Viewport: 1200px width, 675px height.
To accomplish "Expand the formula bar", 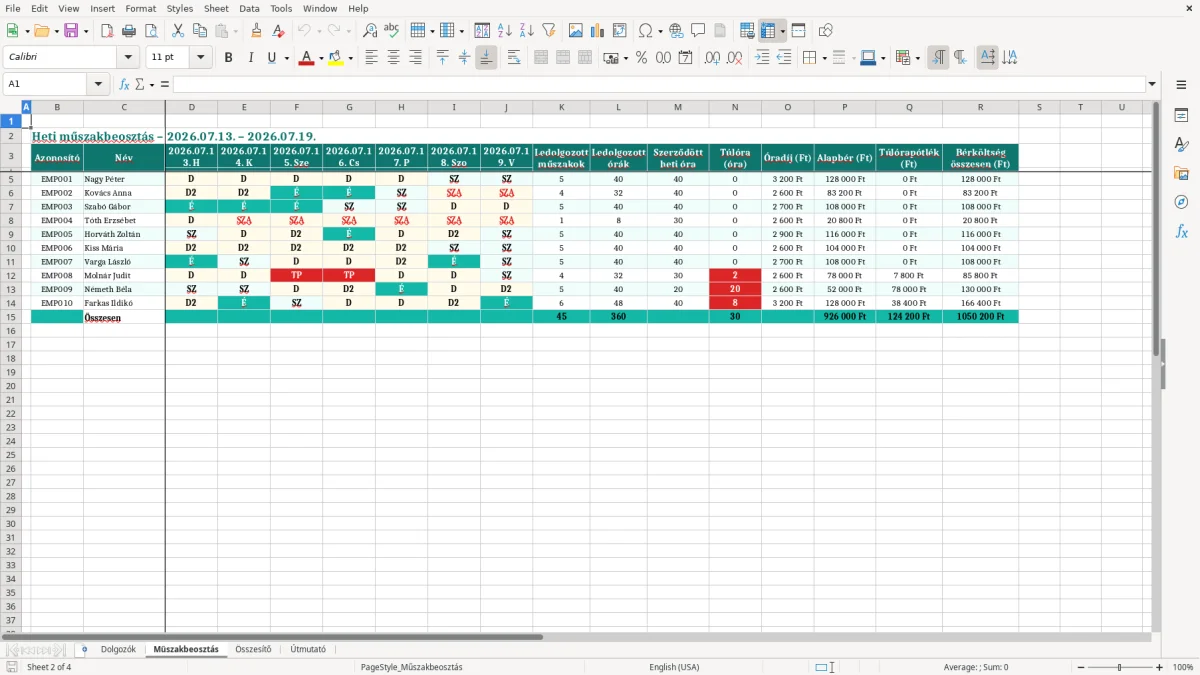I will (x=1152, y=84).
